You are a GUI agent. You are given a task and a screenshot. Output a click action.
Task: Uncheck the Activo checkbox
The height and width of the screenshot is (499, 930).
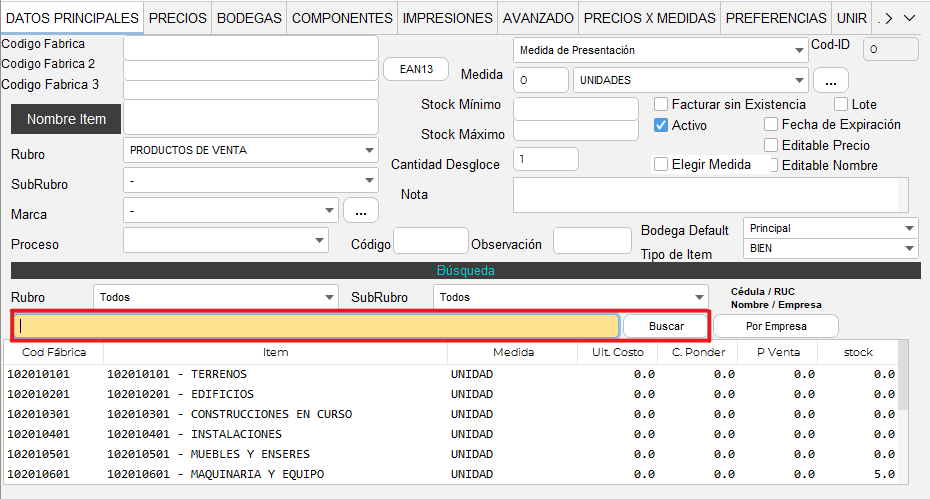[x=661, y=125]
